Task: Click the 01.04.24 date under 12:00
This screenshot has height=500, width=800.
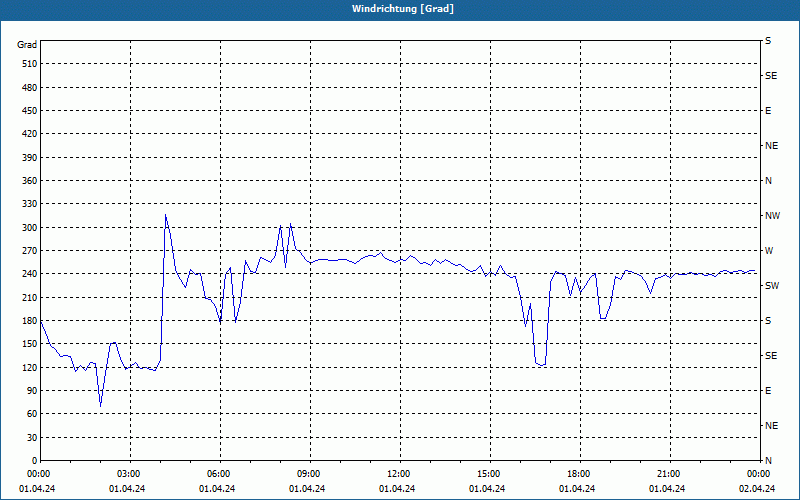Action: point(397,489)
